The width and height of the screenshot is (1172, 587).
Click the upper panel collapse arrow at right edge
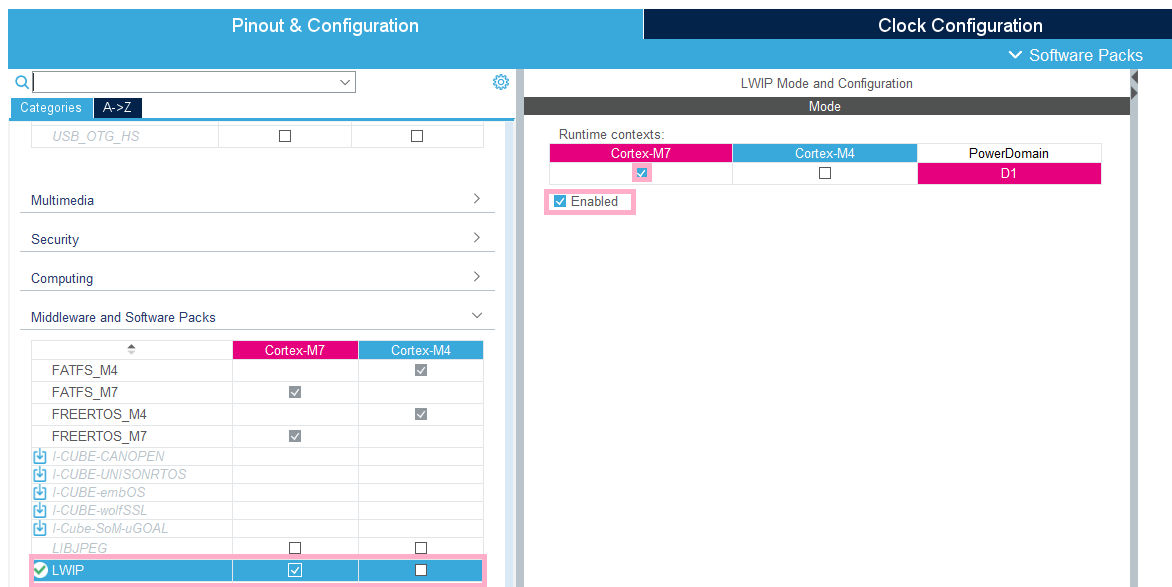coord(1134,77)
